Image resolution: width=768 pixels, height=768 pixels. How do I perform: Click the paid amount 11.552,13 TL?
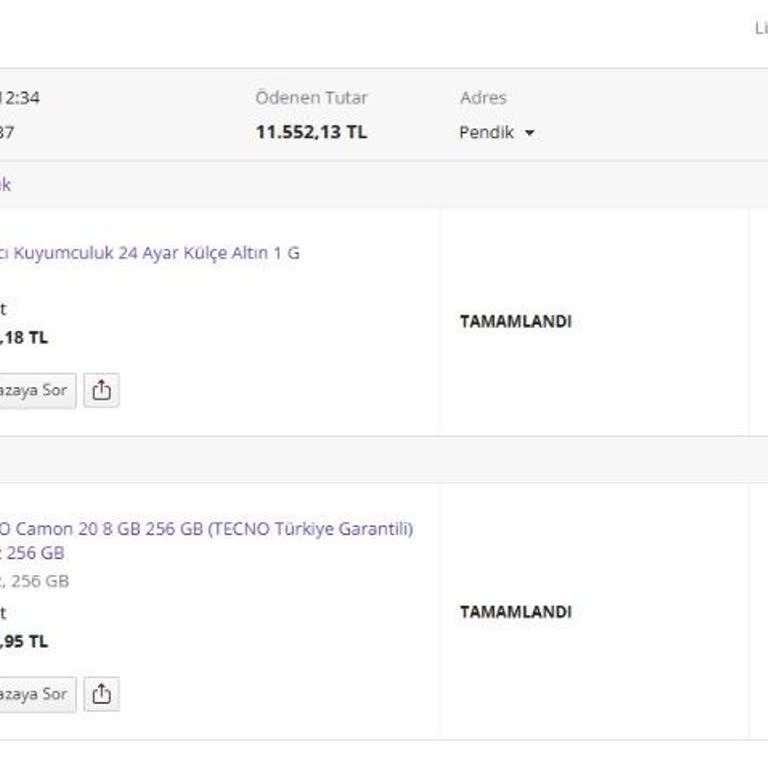[311, 132]
